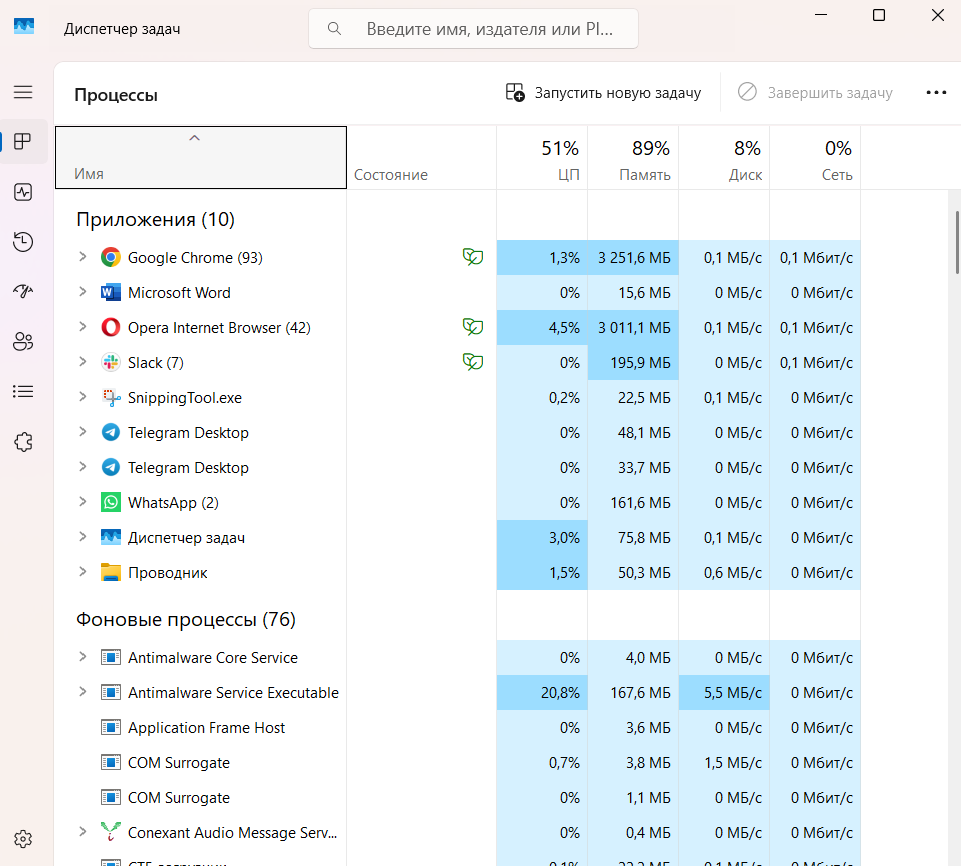961x866 pixels.
Task: Click the Task Manager app icon in title bar
Action: click(24, 27)
